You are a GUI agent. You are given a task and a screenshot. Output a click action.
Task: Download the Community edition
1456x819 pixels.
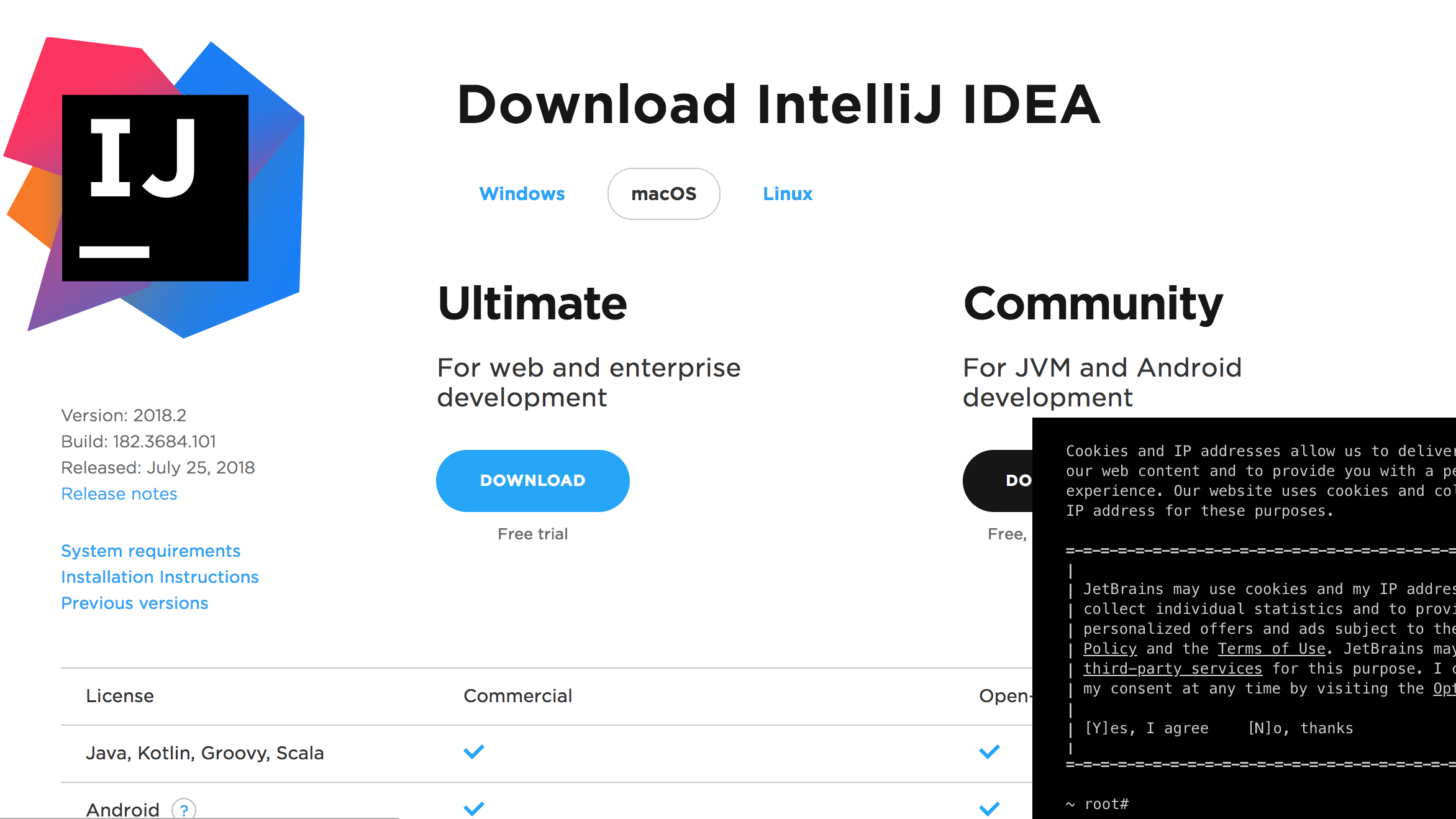pyautogui.click(x=998, y=481)
